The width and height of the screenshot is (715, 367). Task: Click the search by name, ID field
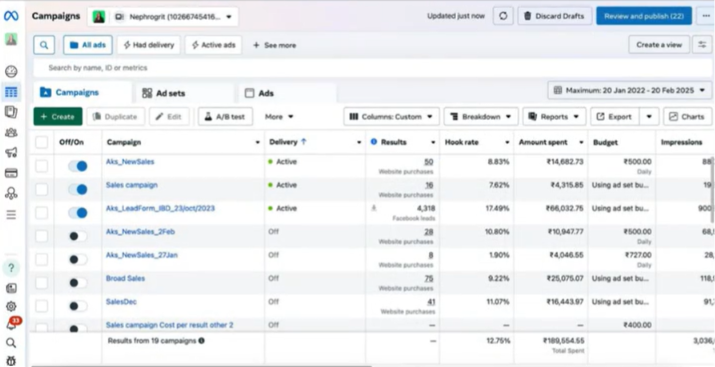(x=373, y=68)
